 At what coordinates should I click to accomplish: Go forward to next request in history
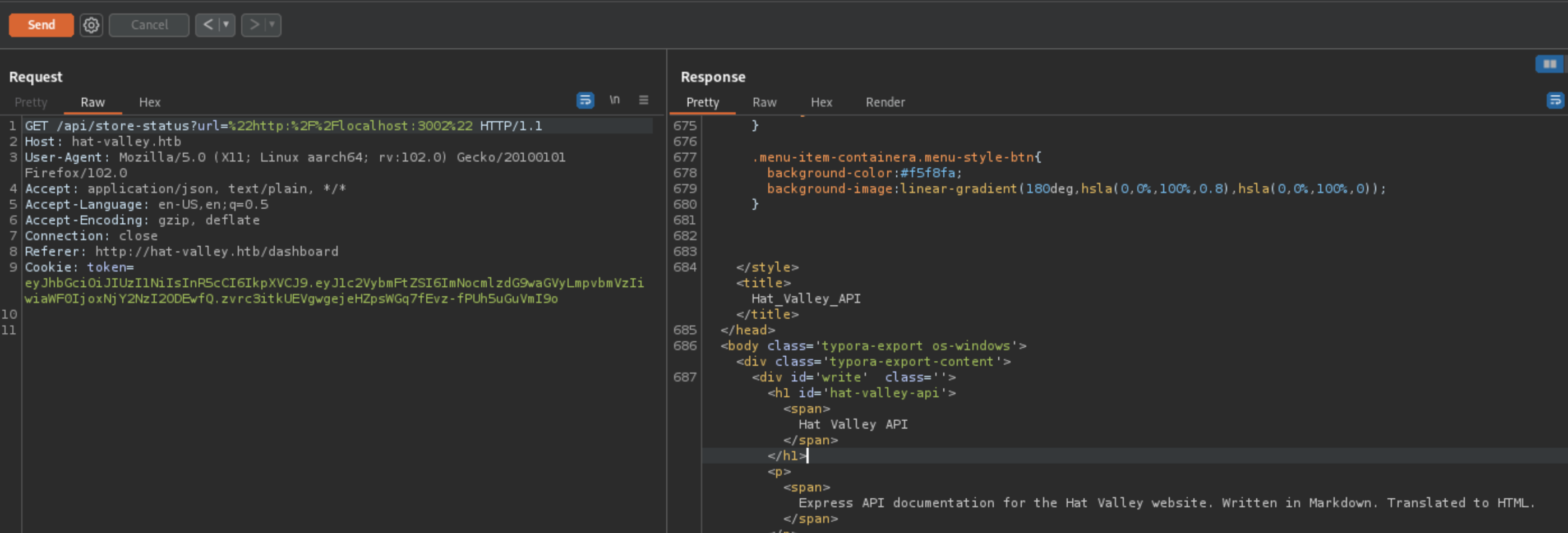coord(255,25)
